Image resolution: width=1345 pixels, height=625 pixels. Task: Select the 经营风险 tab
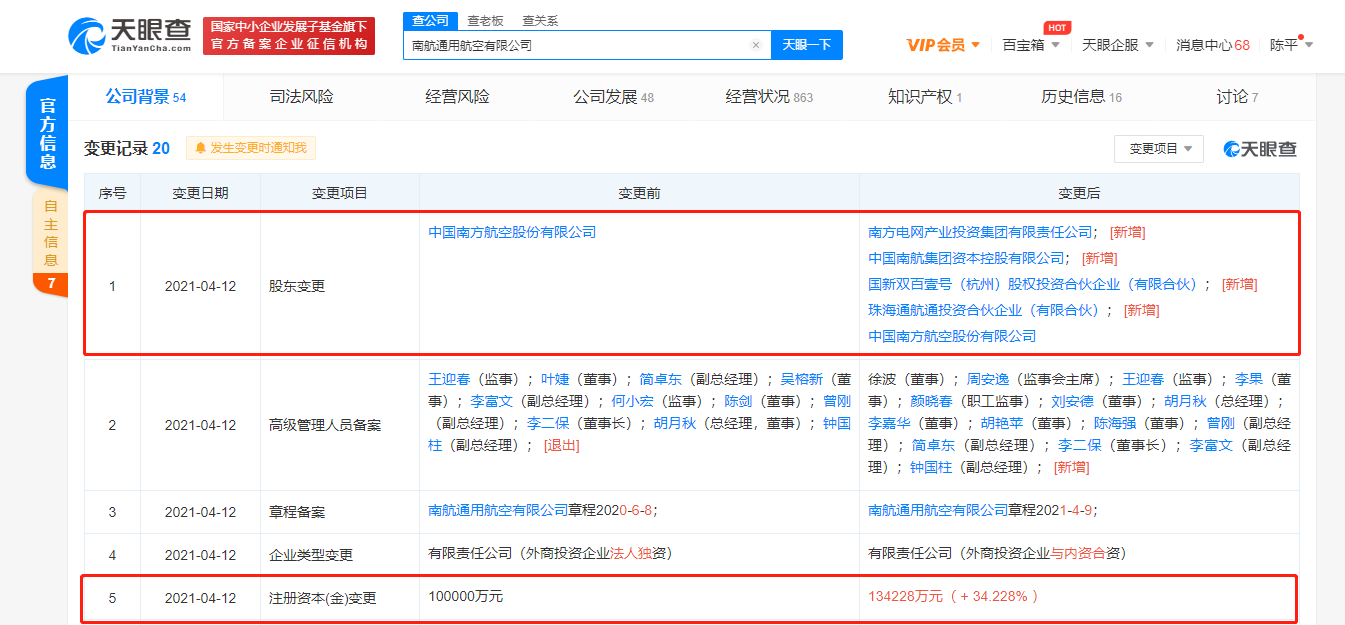click(x=457, y=97)
